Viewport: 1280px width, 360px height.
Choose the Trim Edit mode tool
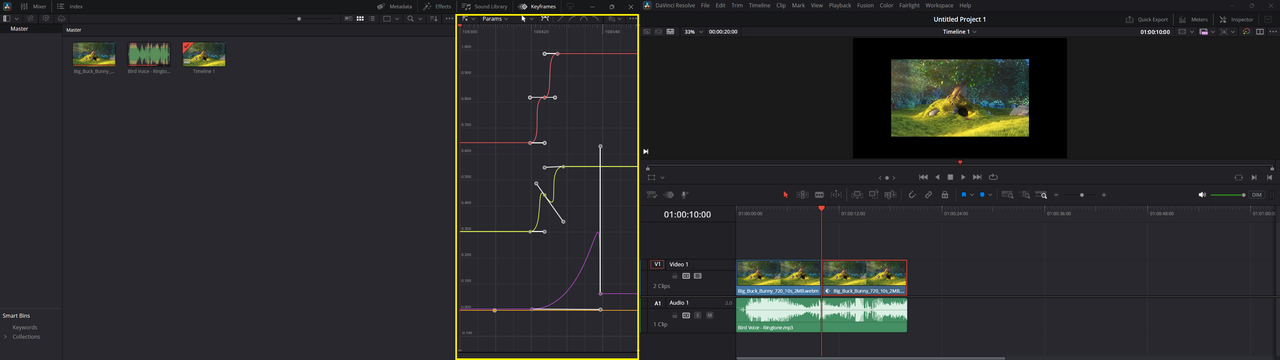802,195
